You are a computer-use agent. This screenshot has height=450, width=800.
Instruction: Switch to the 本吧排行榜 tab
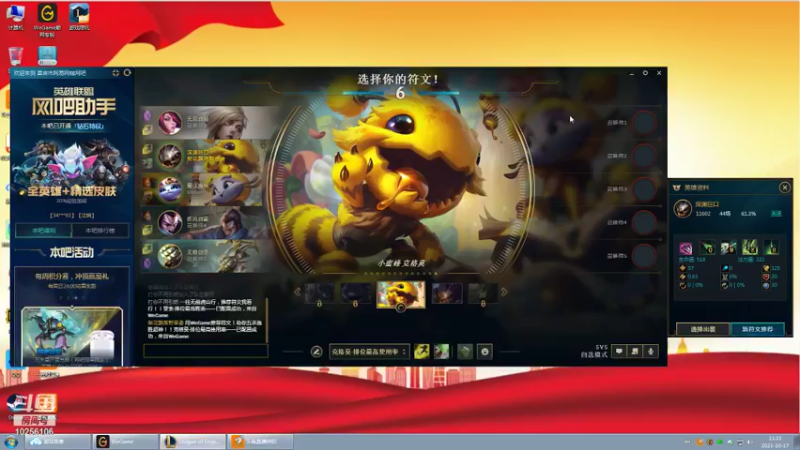99,231
